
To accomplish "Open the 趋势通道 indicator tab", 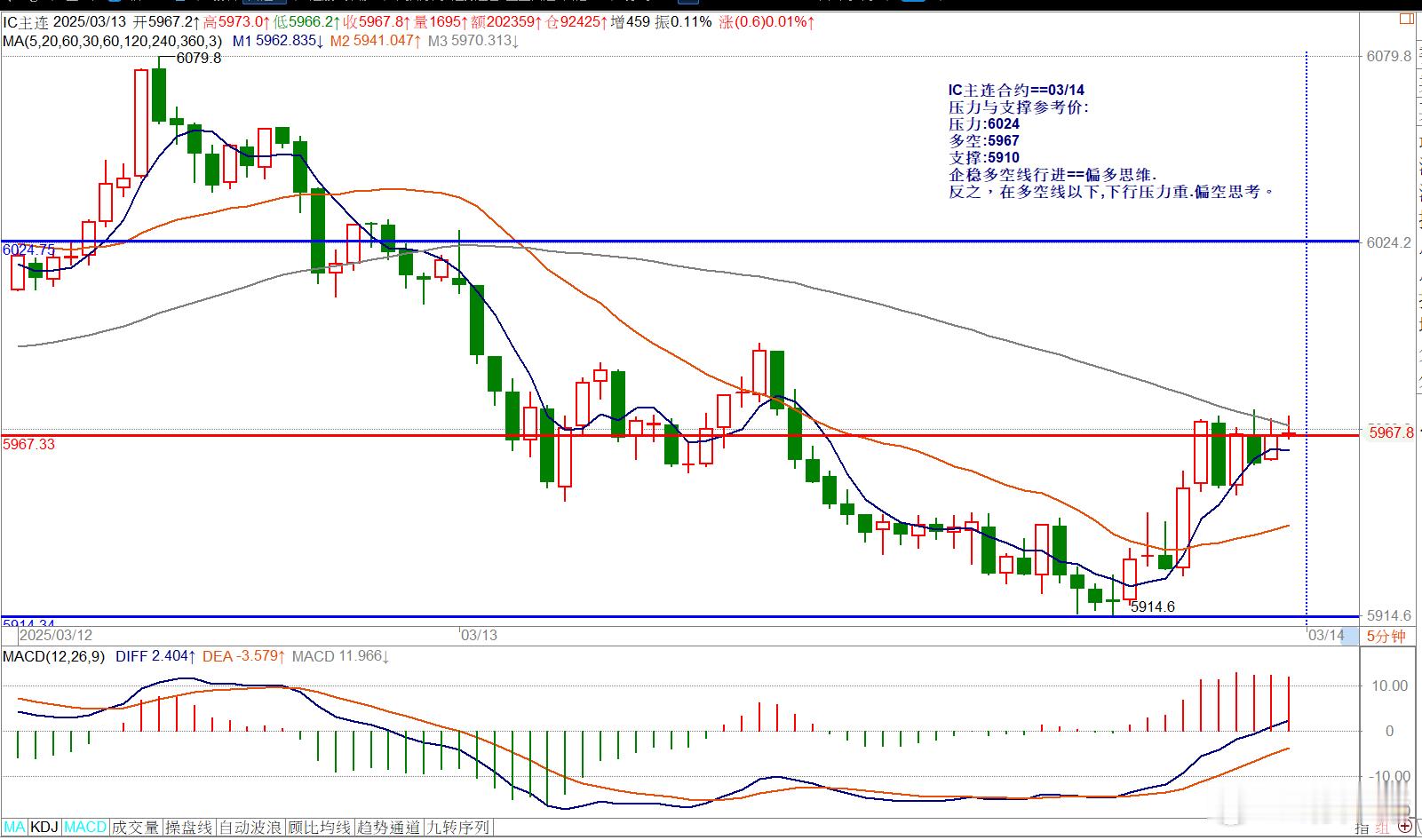I will [388, 828].
